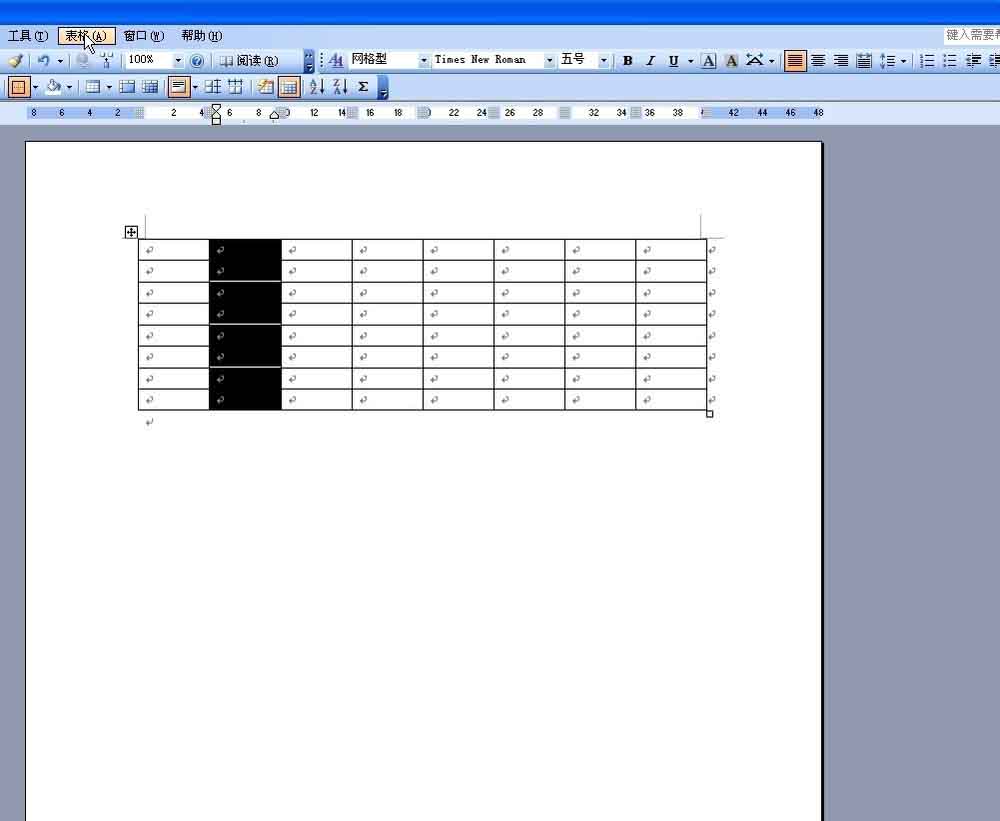Open the 窗口(W) menu
The image size is (1000, 821).
pos(143,36)
